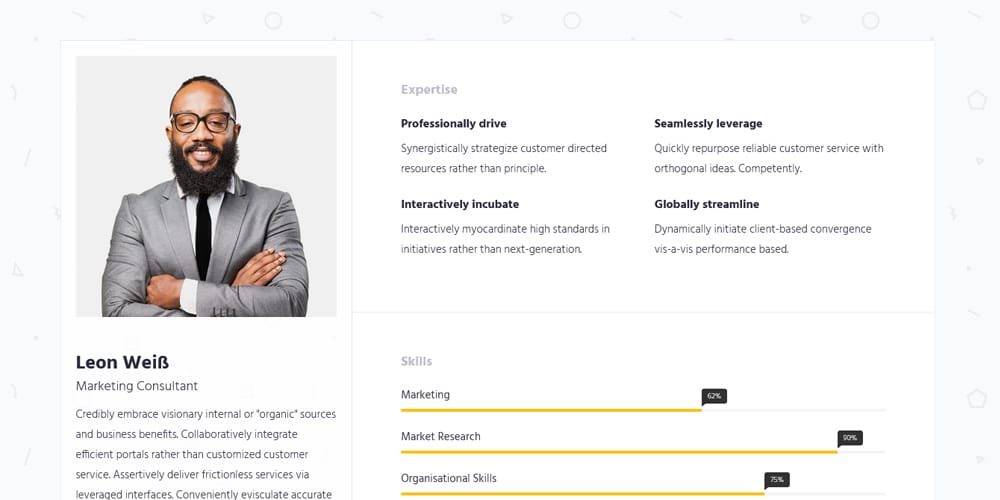
Task: Click the "Organisational Skills" label
Action: 449,479
